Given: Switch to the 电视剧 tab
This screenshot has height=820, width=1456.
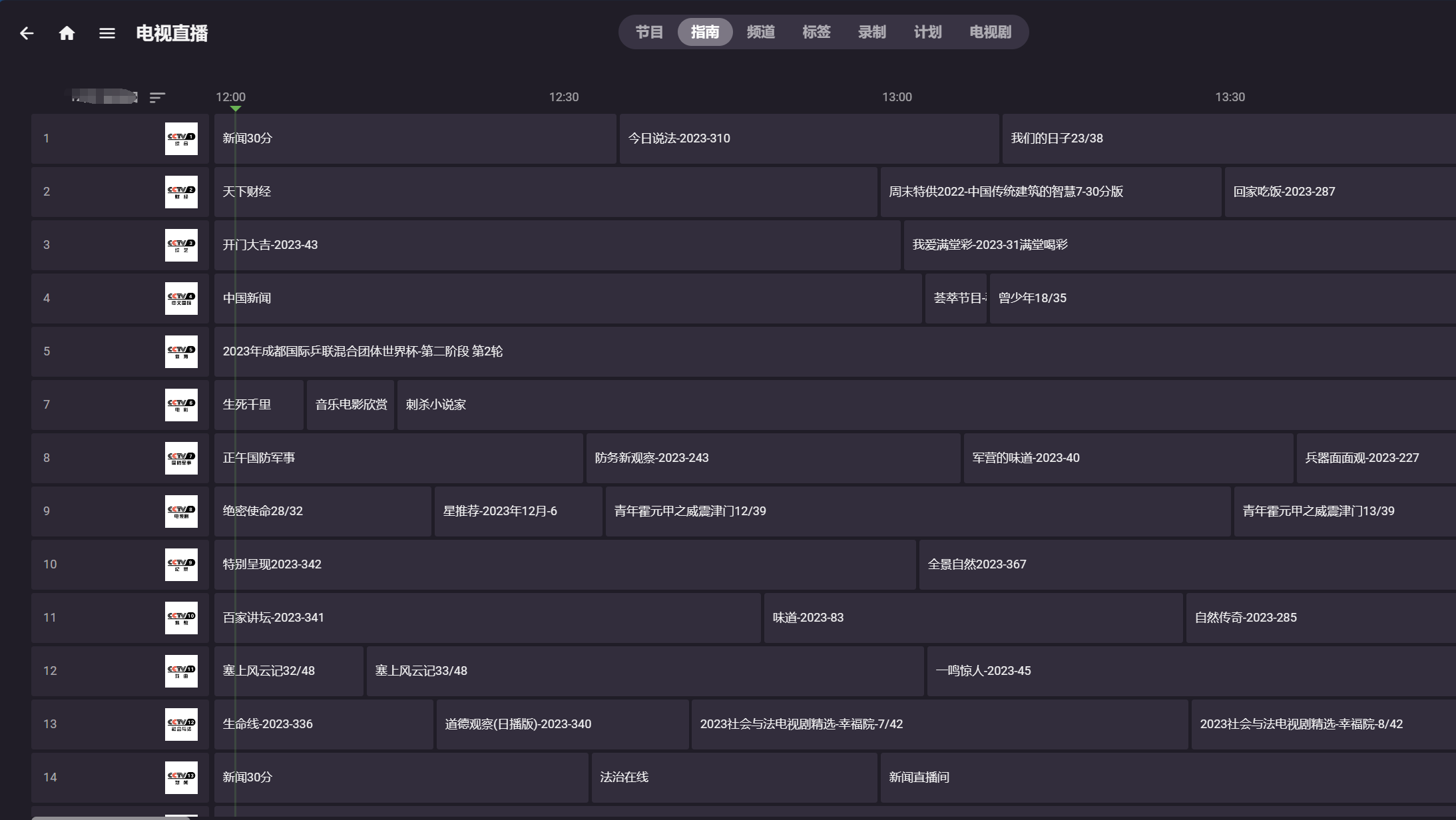Looking at the screenshot, I should tap(991, 32).
